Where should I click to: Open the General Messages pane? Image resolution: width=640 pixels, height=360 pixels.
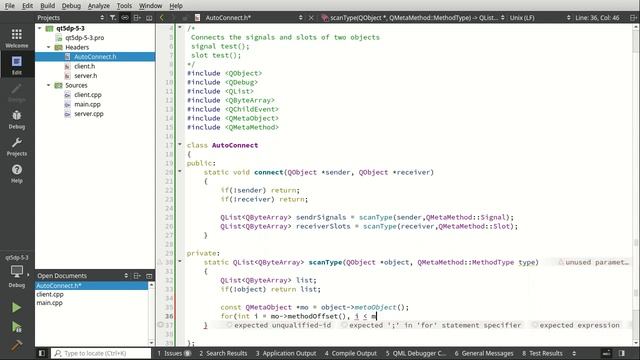[x=484, y=353]
